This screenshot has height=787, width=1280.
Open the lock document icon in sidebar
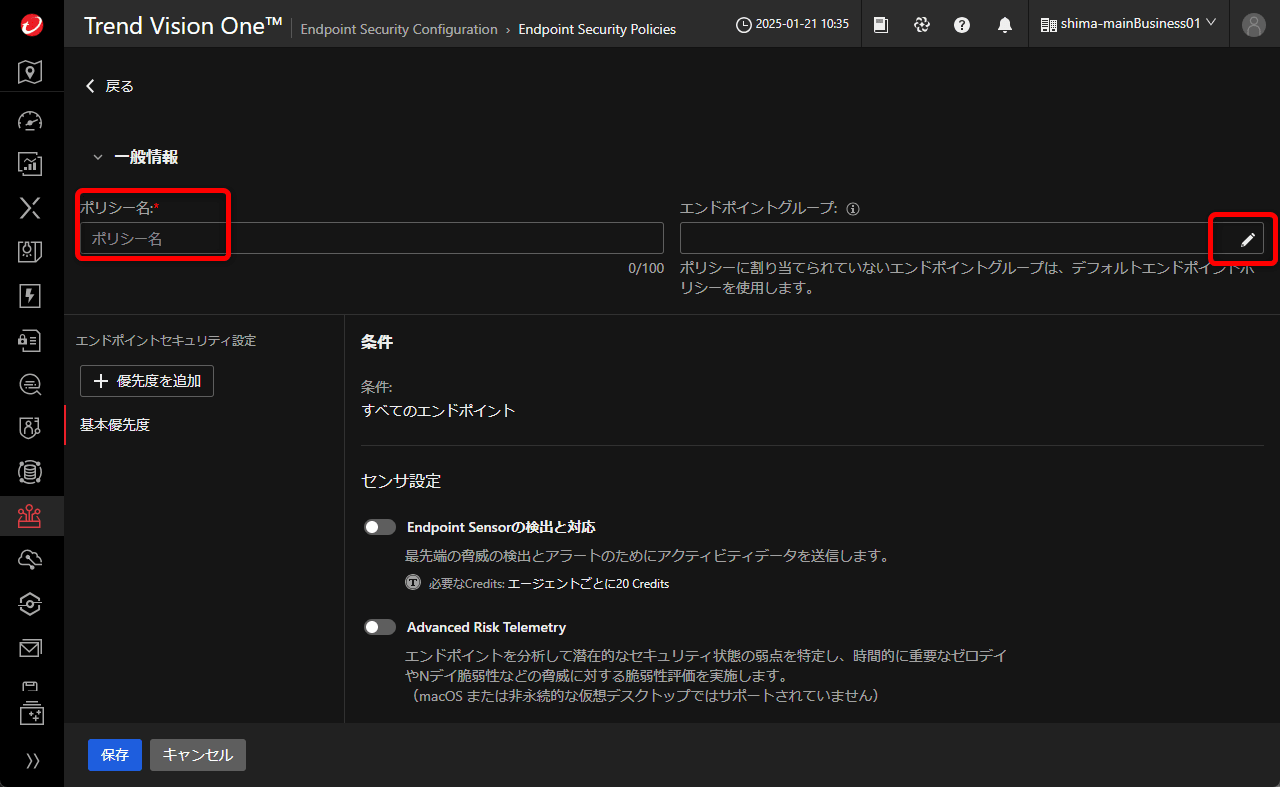point(31,340)
